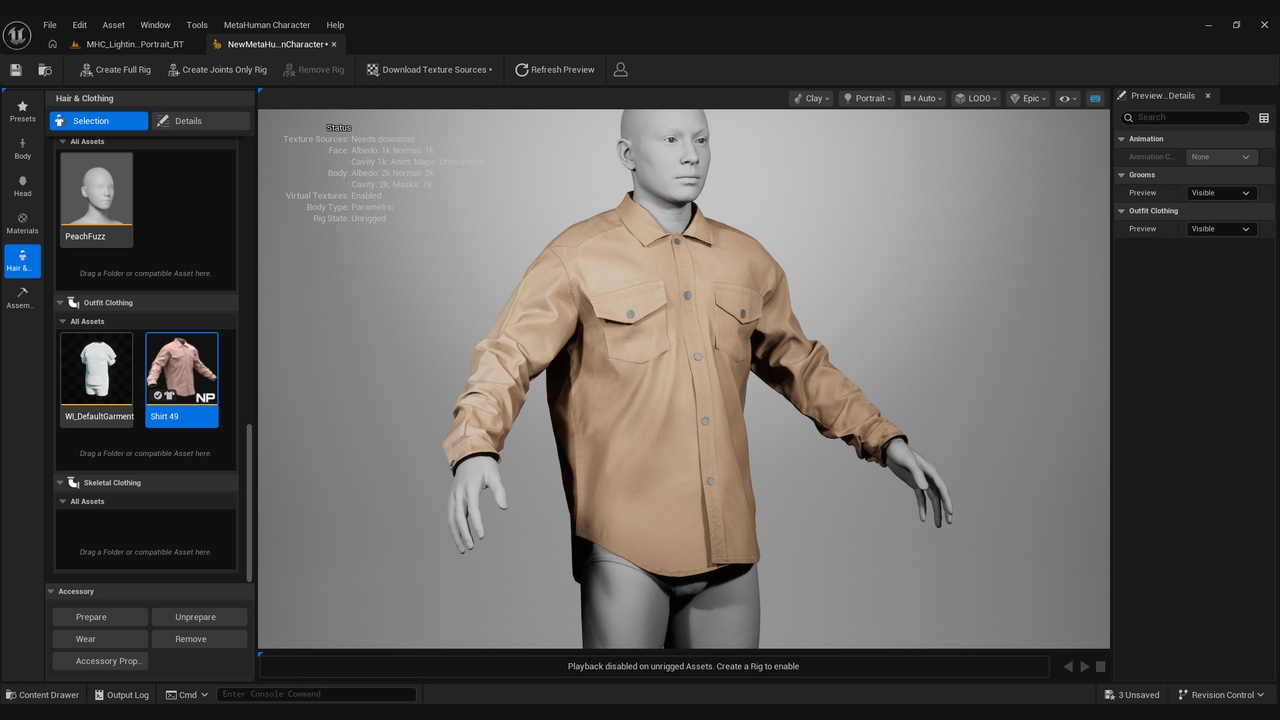Screen dimensions: 1280x720
Task: Open the Tools menu
Action: coord(197,25)
